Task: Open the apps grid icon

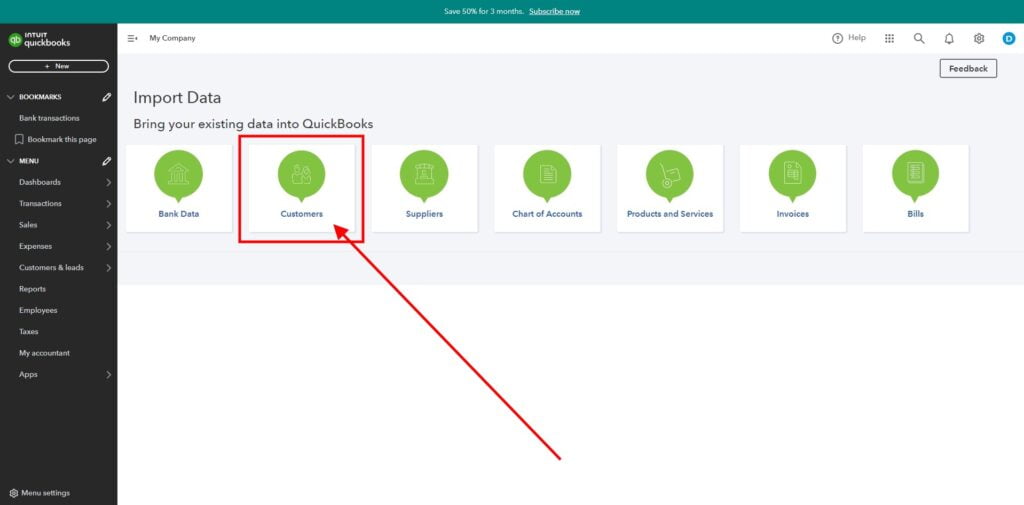Action: click(x=889, y=39)
